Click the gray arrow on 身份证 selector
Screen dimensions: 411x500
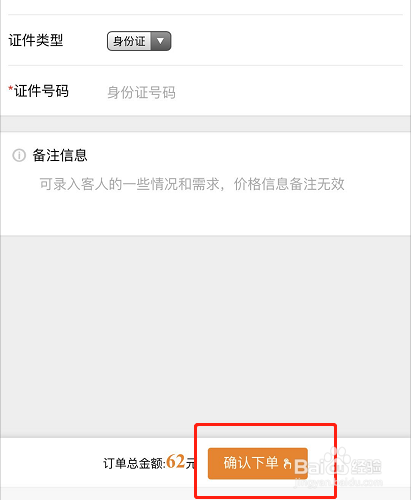(x=161, y=41)
